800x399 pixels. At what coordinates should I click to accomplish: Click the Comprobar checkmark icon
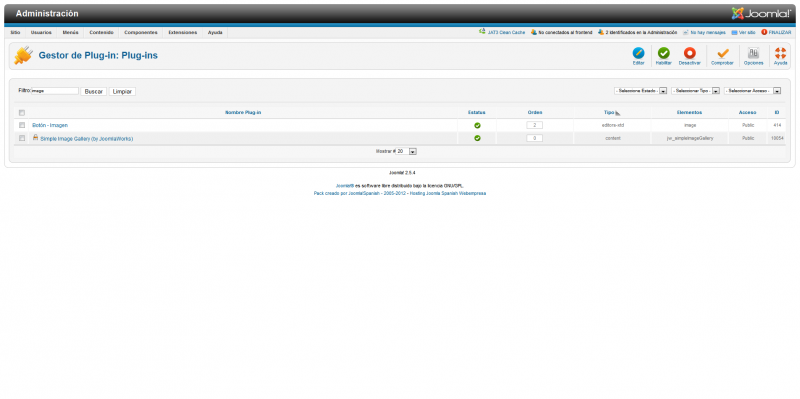pyautogui.click(x=722, y=53)
